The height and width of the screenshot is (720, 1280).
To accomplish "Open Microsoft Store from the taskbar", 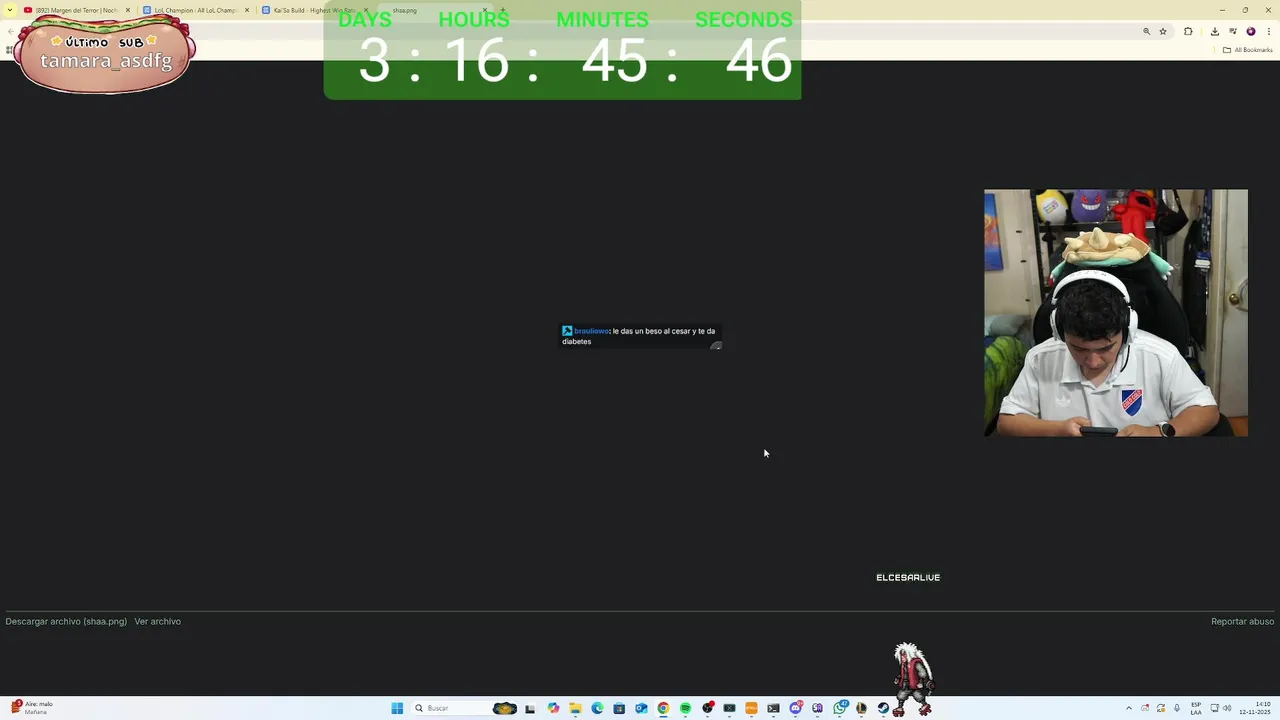I will [619, 708].
